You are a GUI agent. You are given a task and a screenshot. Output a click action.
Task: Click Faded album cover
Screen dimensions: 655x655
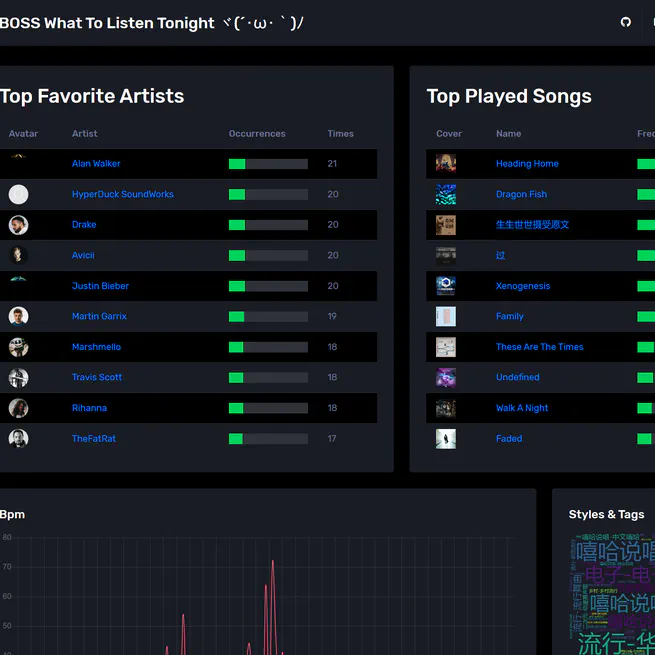click(446, 439)
